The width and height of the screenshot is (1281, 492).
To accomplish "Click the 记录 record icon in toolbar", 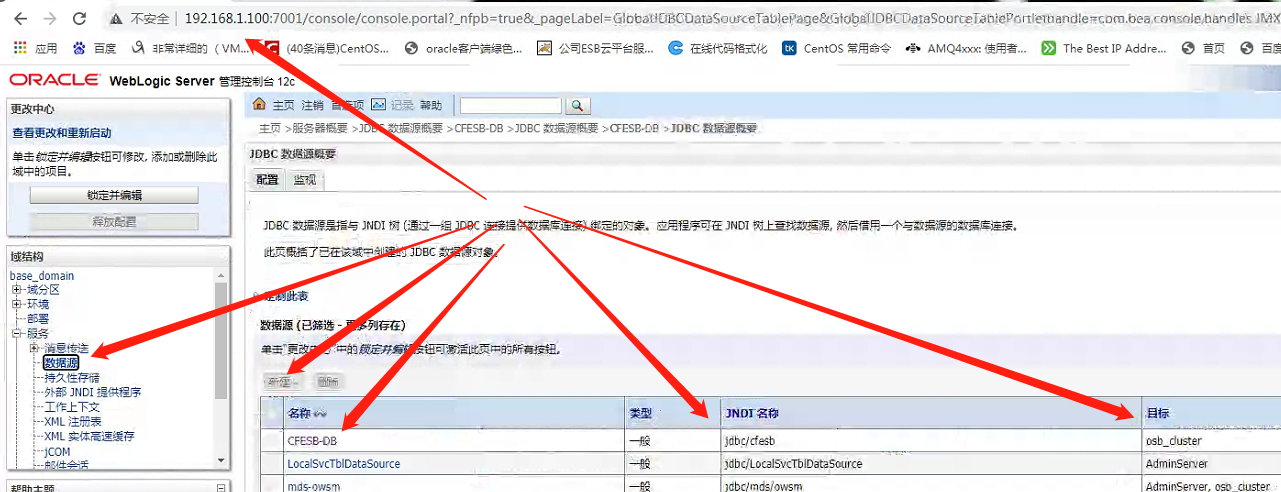I will pos(379,104).
